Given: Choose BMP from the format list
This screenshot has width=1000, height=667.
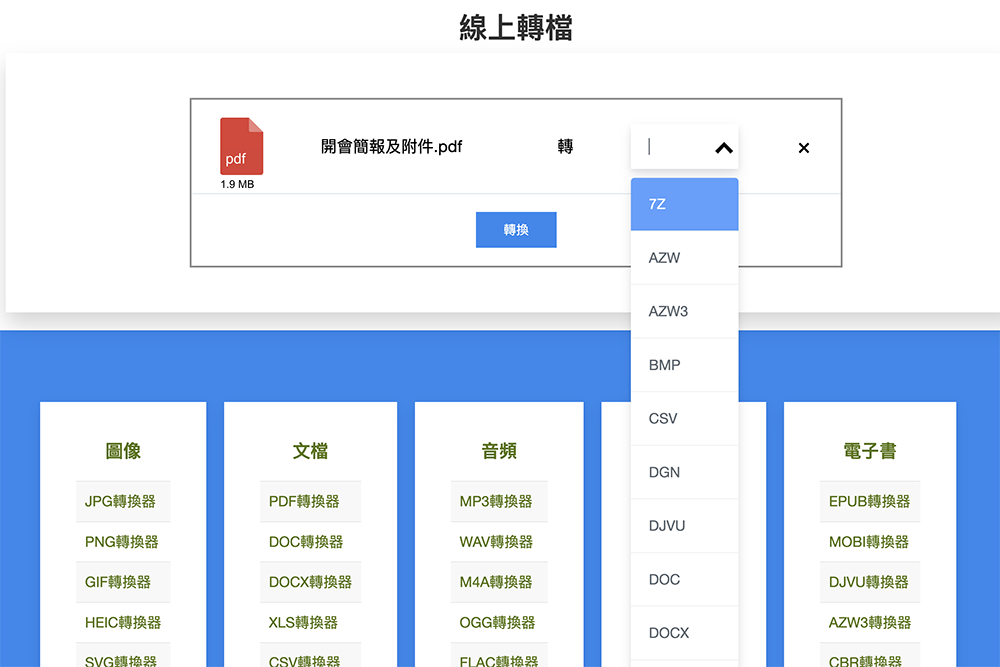Looking at the screenshot, I should pos(684,365).
